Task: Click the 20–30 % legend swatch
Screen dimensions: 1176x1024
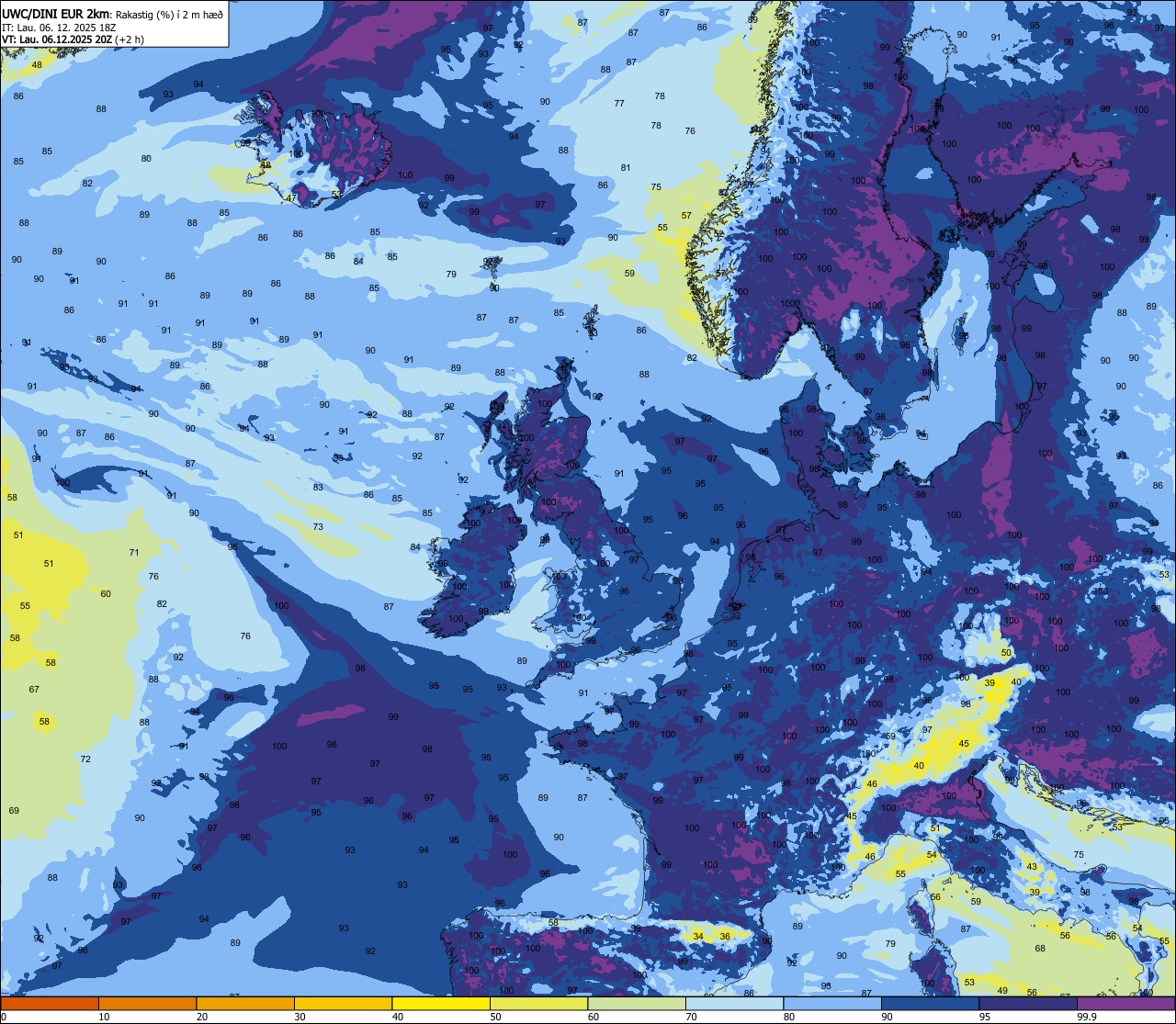Action: (245, 1004)
